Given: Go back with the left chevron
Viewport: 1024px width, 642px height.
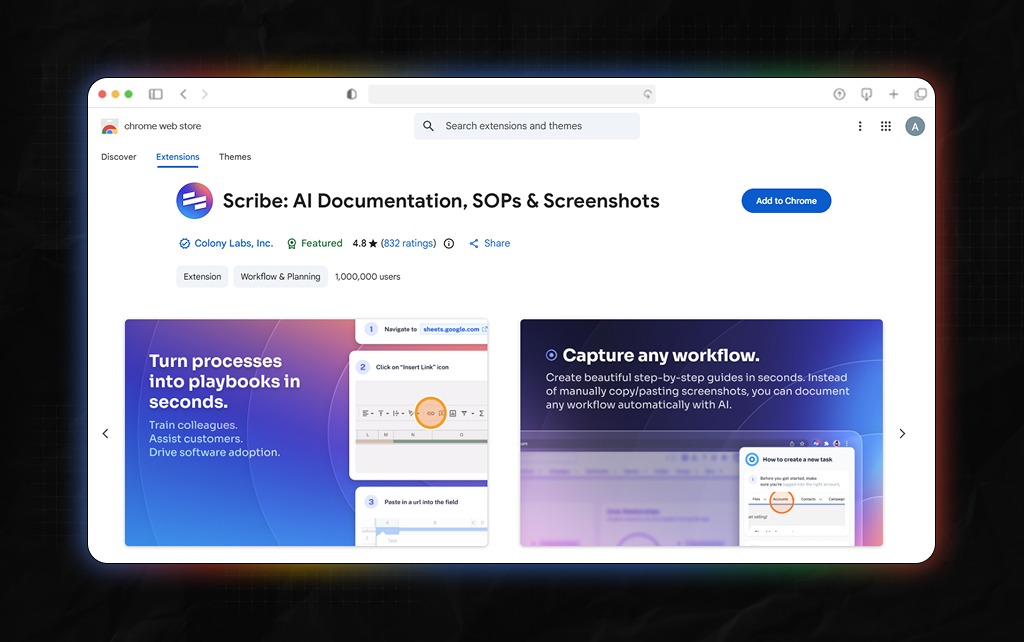Looking at the screenshot, I should coord(184,94).
